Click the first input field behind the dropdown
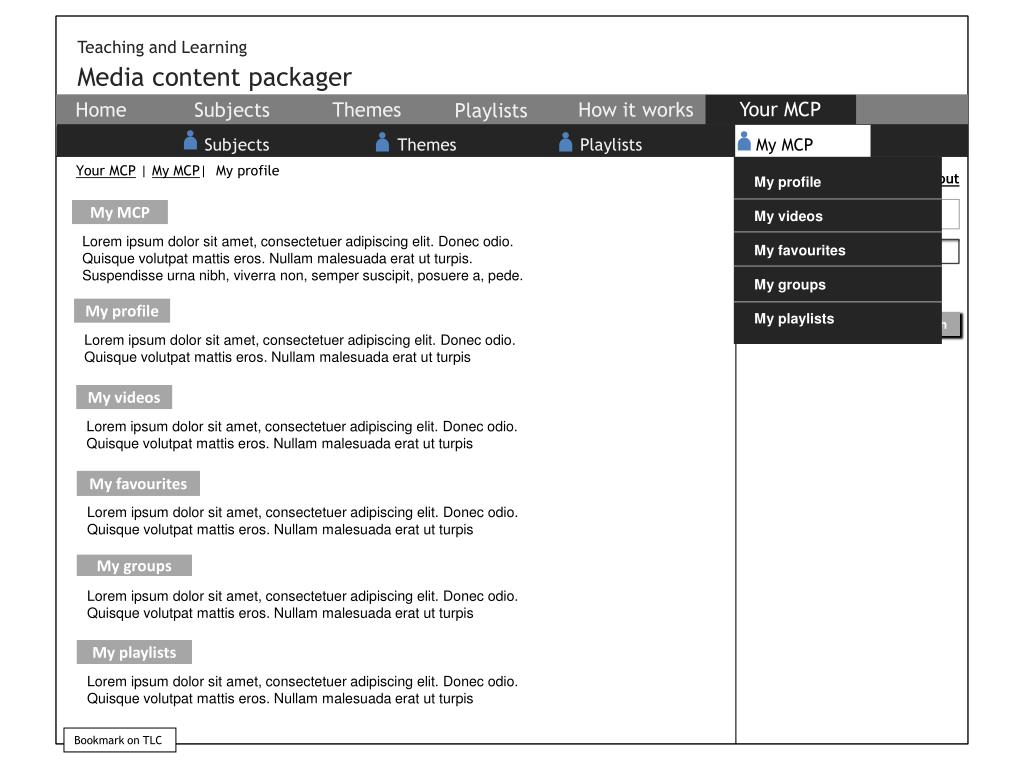This screenshot has width=1024, height=768. click(x=950, y=214)
